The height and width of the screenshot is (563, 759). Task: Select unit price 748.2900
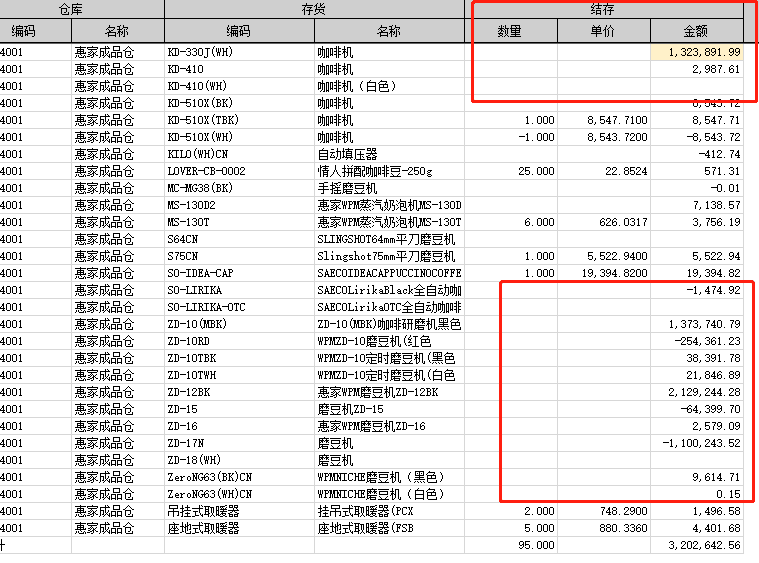pos(604,511)
